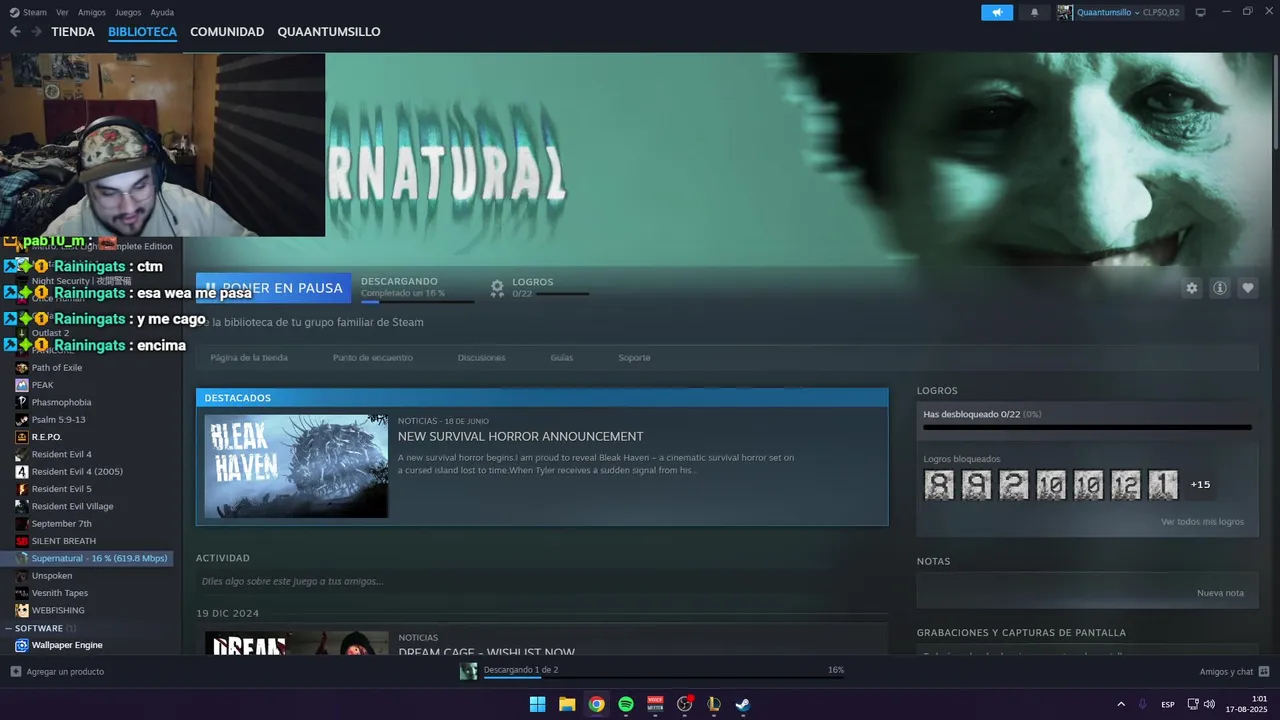
Task: Open the volume control in system tray
Action: coord(1209,704)
